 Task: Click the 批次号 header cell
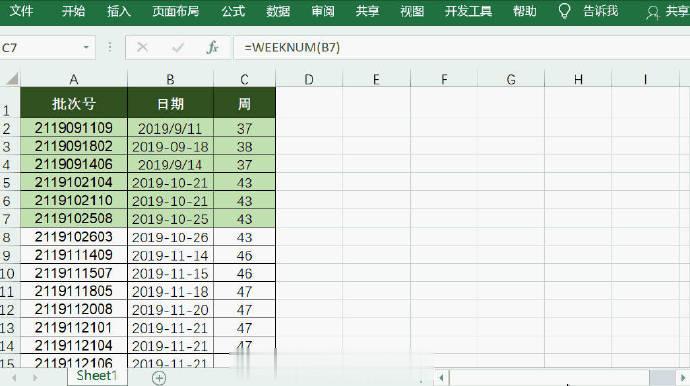click(73, 103)
